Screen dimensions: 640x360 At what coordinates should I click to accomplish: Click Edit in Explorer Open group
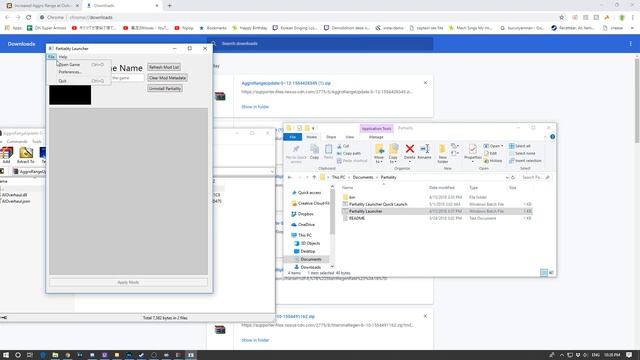pyautogui.click(x=490, y=153)
